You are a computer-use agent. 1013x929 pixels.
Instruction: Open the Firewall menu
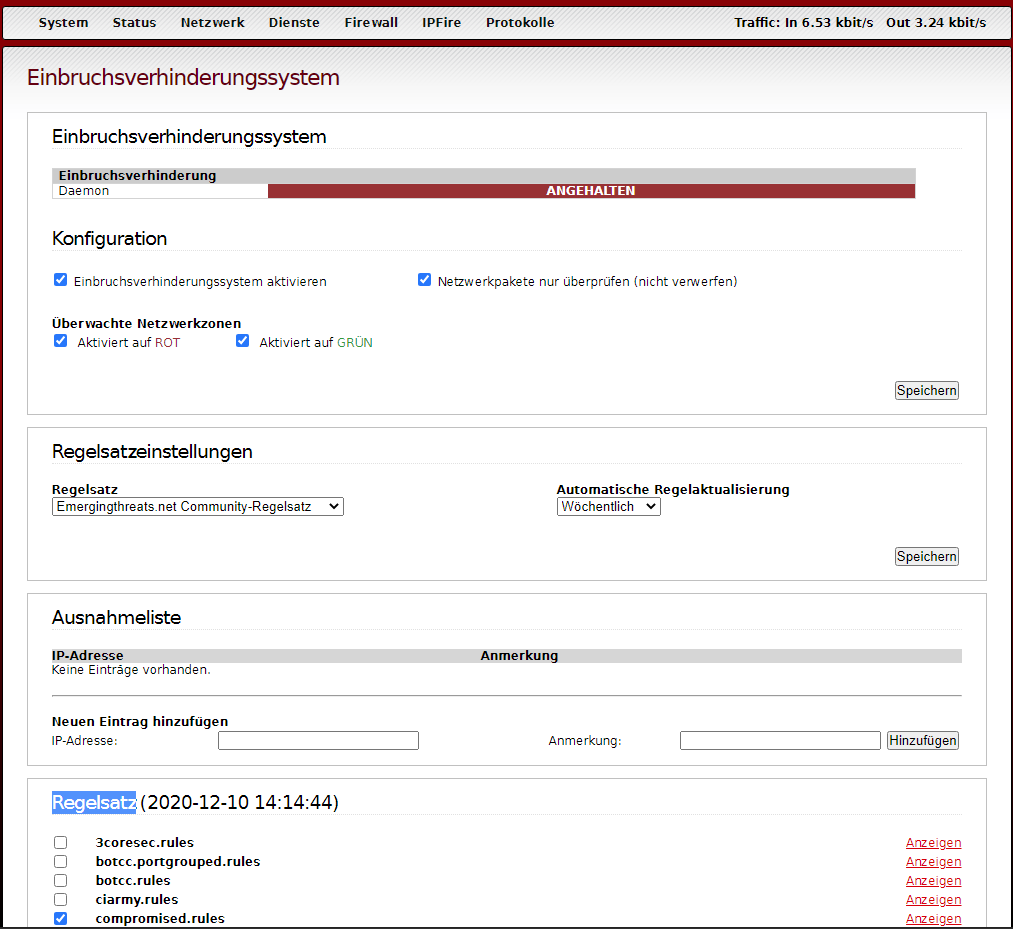(x=370, y=22)
